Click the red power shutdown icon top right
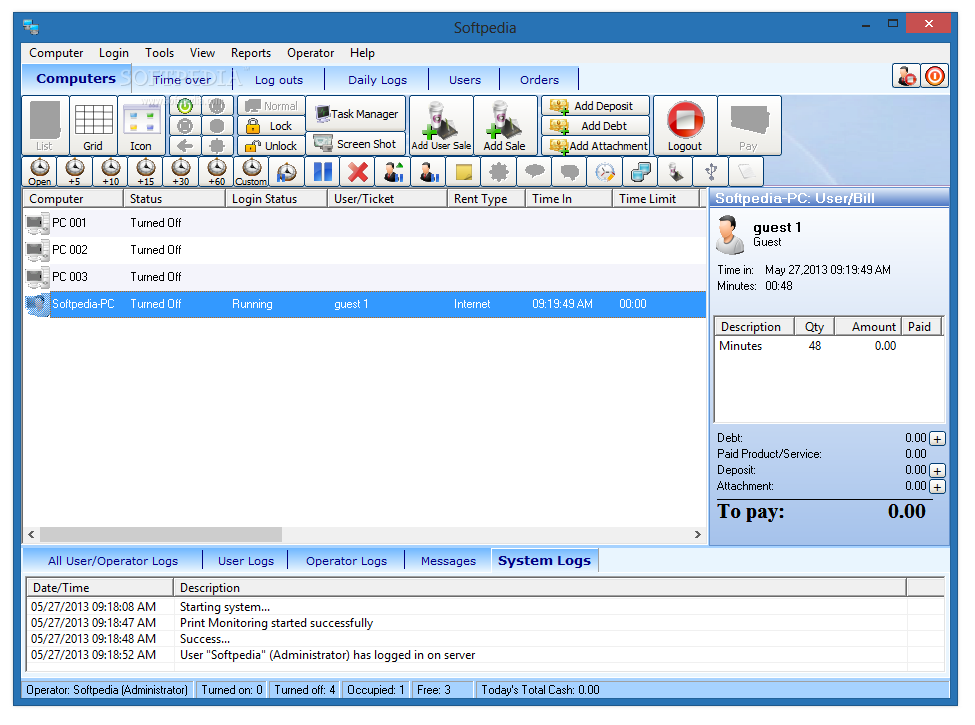Screen dimensions: 975x725 (935, 76)
